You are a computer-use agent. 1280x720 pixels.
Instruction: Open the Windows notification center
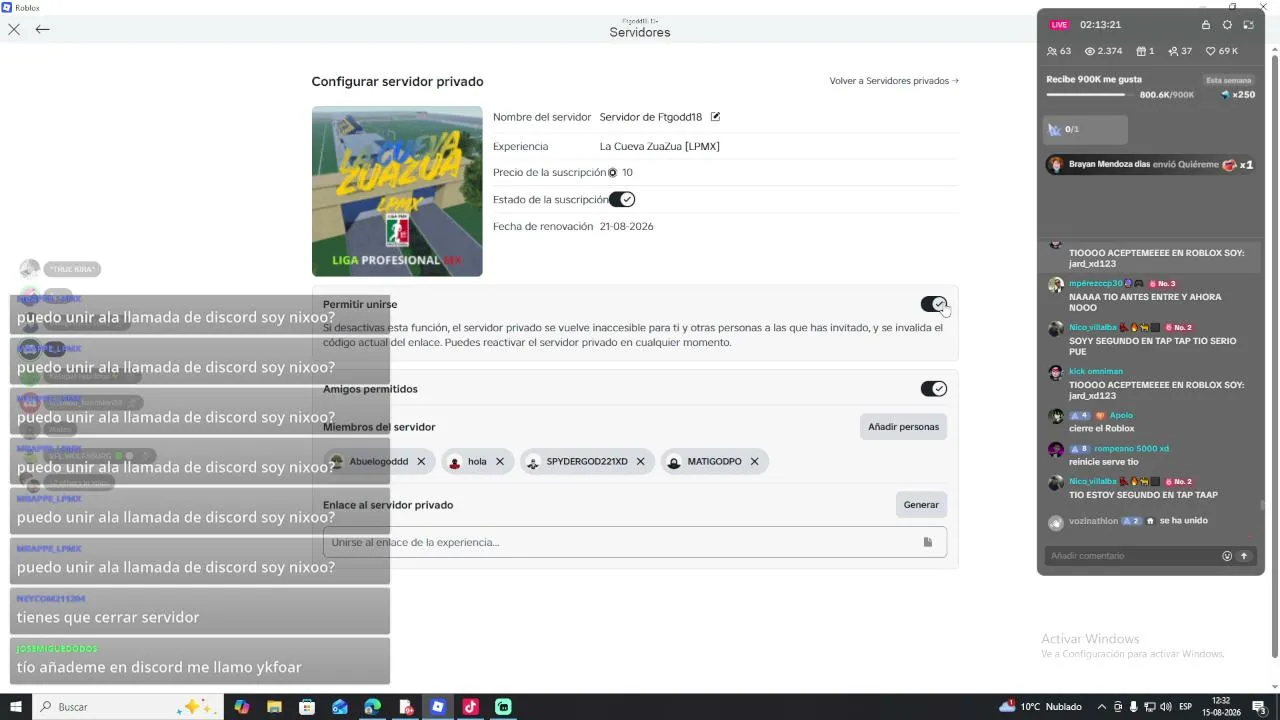coord(1259,707)
